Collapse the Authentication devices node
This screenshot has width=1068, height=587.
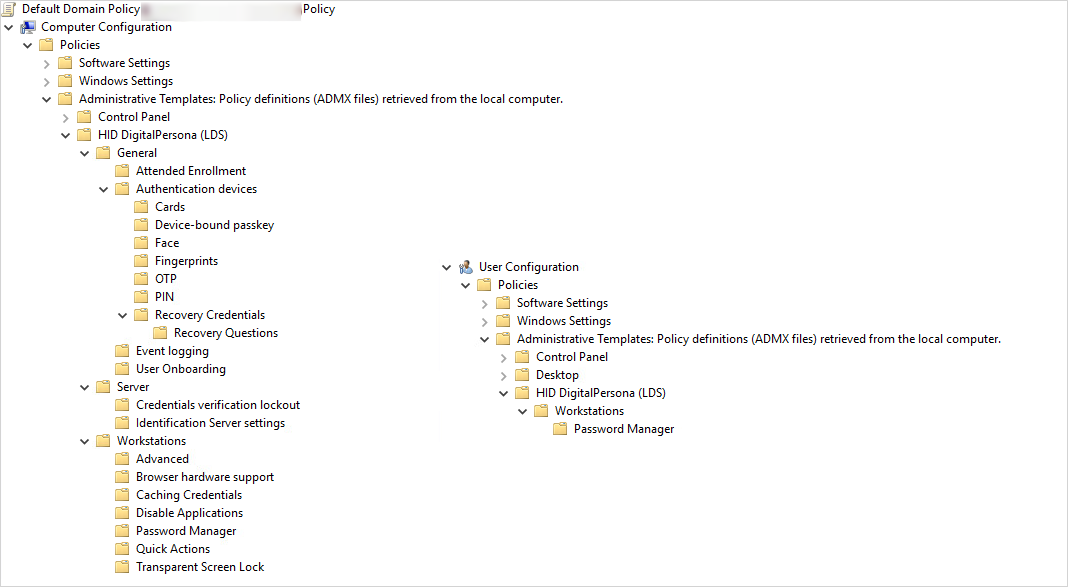click(104, 189)
